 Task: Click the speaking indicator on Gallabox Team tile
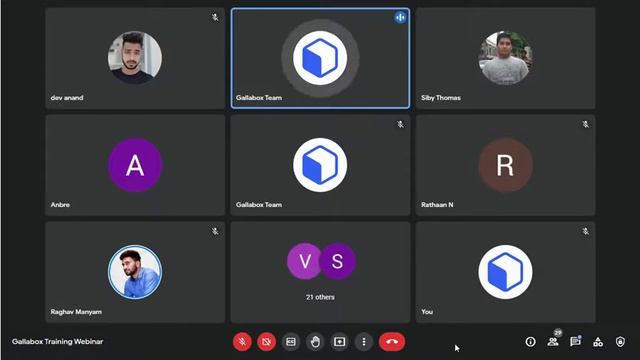tap(400, 18)
